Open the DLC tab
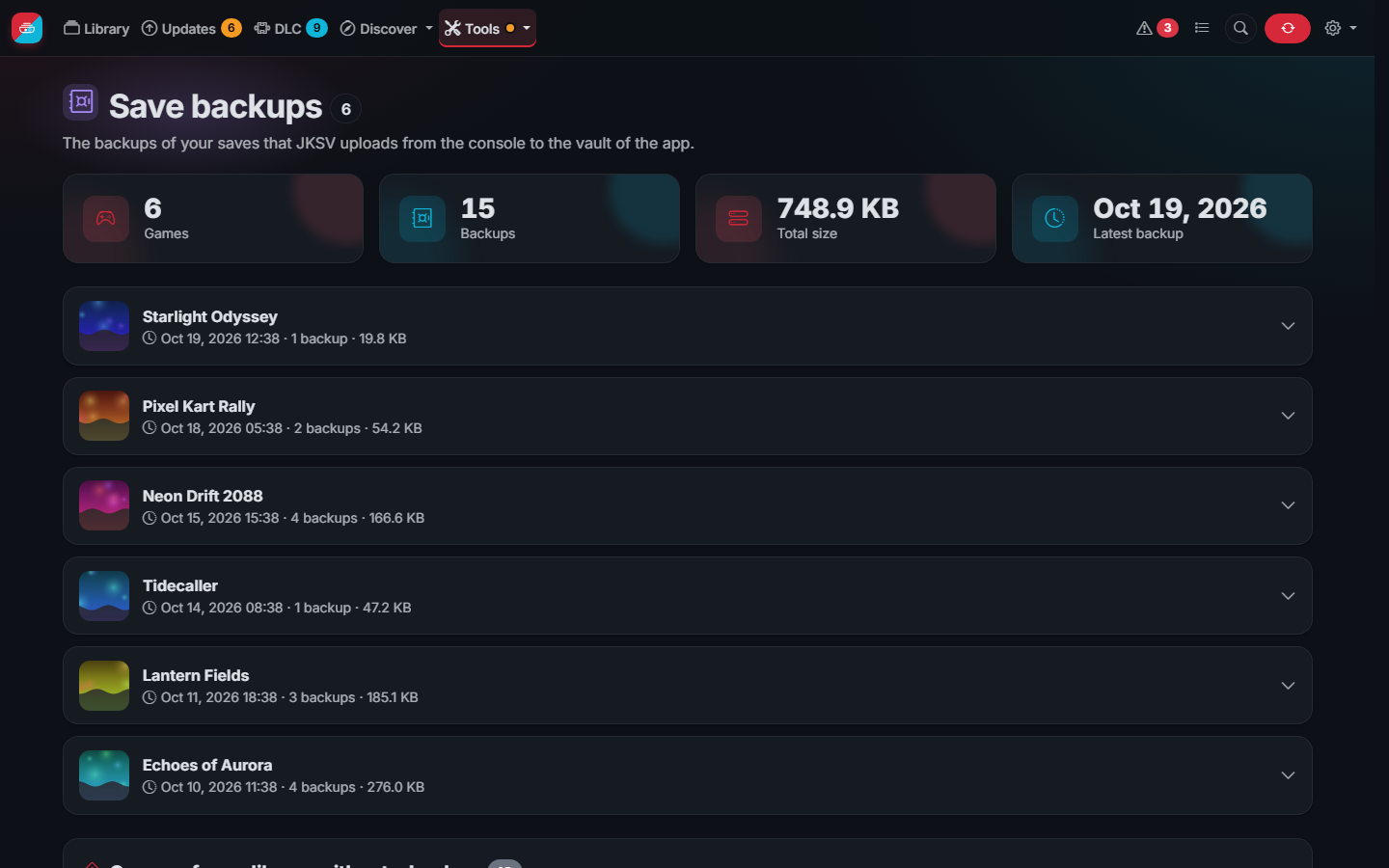This screenshot has height=868, width=1389. coord(290,28)
